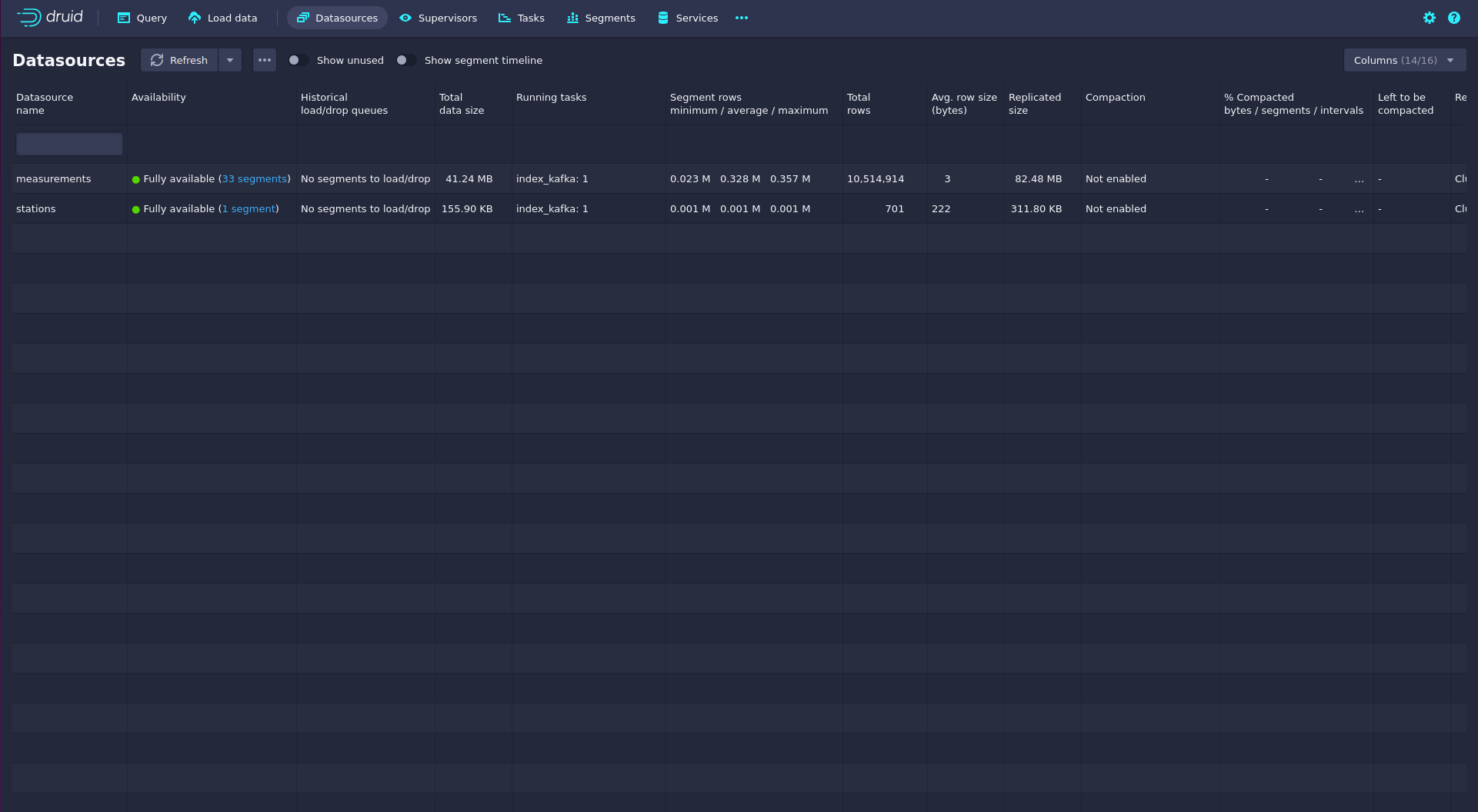Expand the Refresh interval dropdown arrow

click(x=230, y=60)
